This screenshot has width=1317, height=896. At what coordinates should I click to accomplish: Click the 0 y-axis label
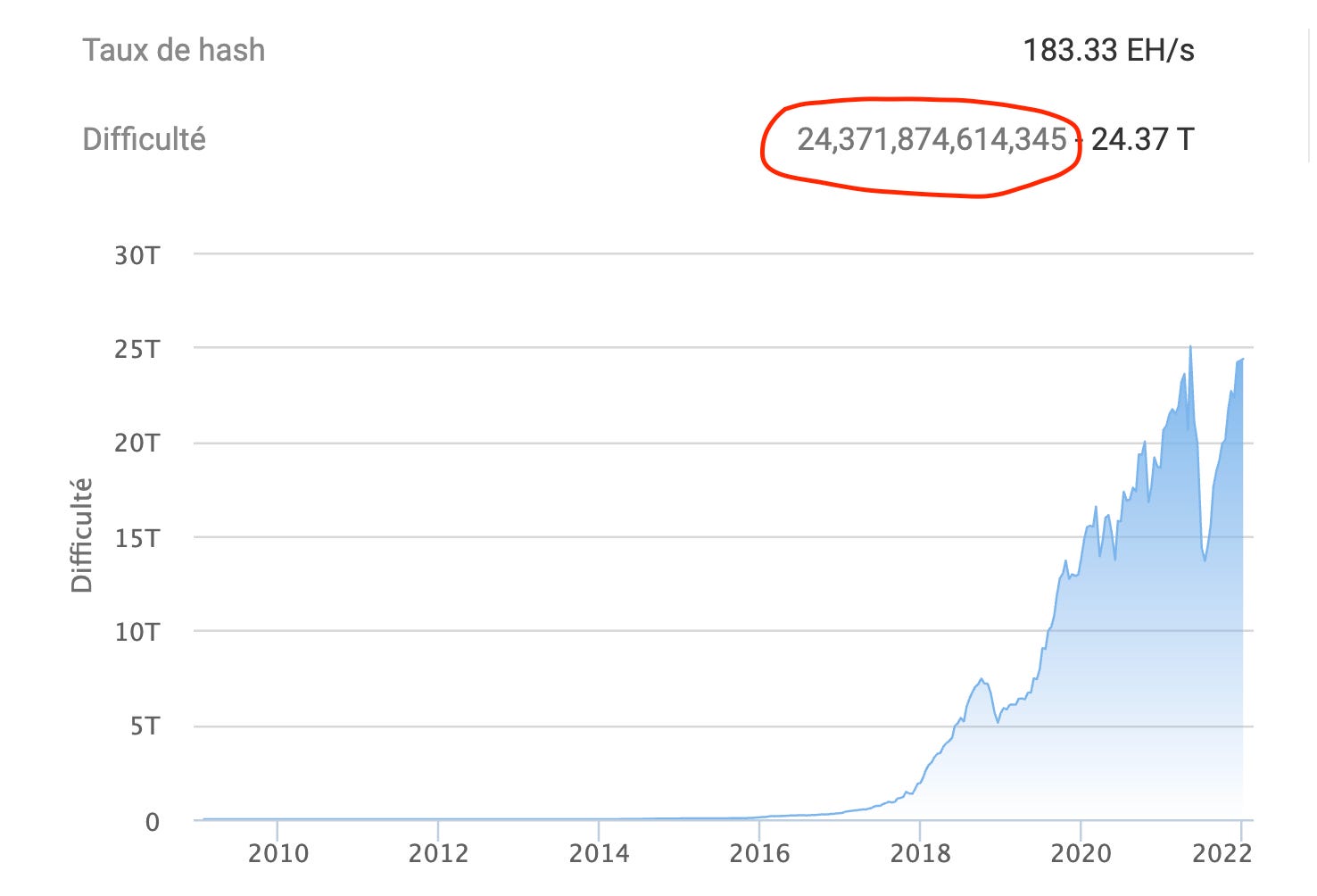point(153,822)
